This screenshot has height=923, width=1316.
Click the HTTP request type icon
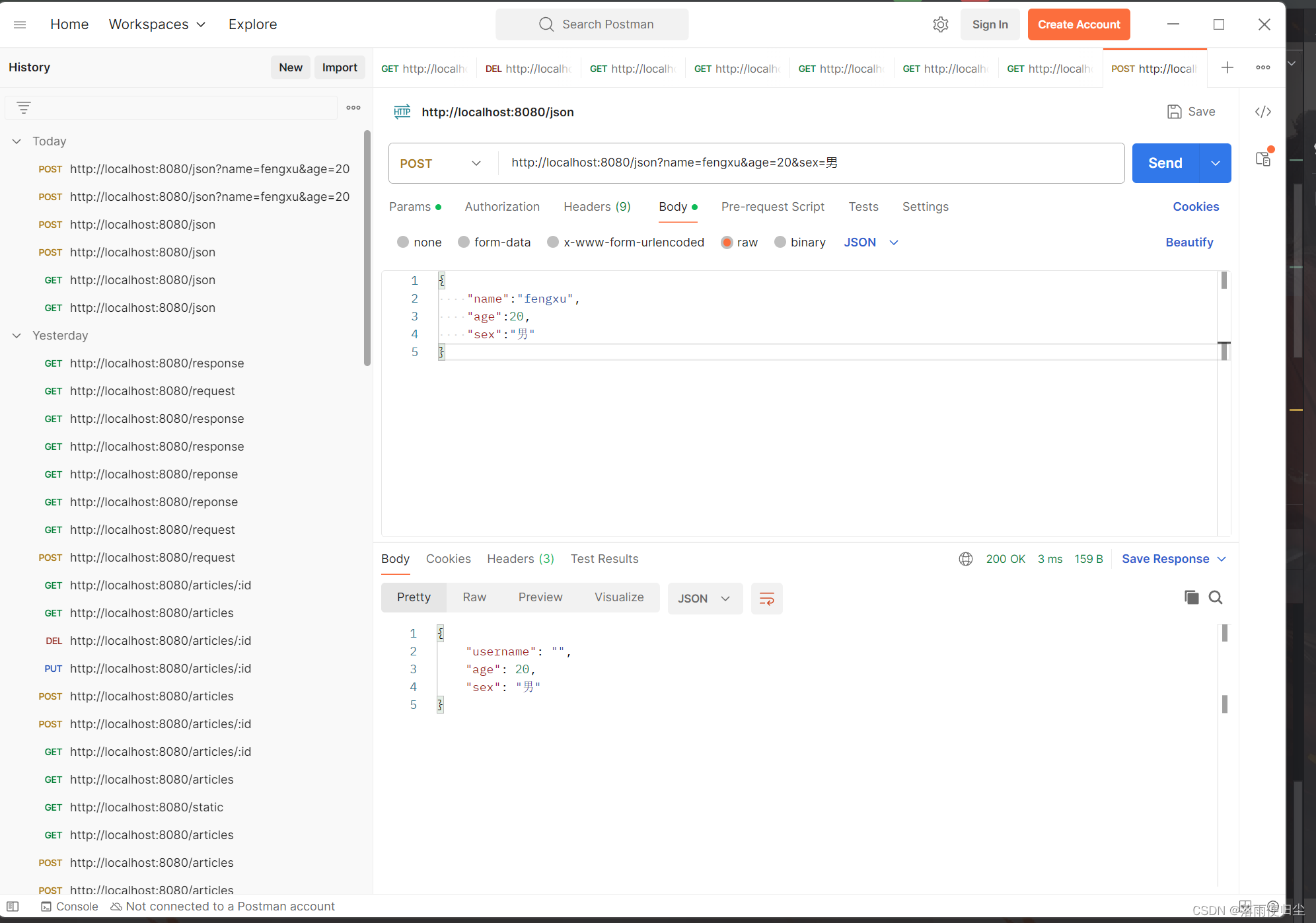[402, 112]
